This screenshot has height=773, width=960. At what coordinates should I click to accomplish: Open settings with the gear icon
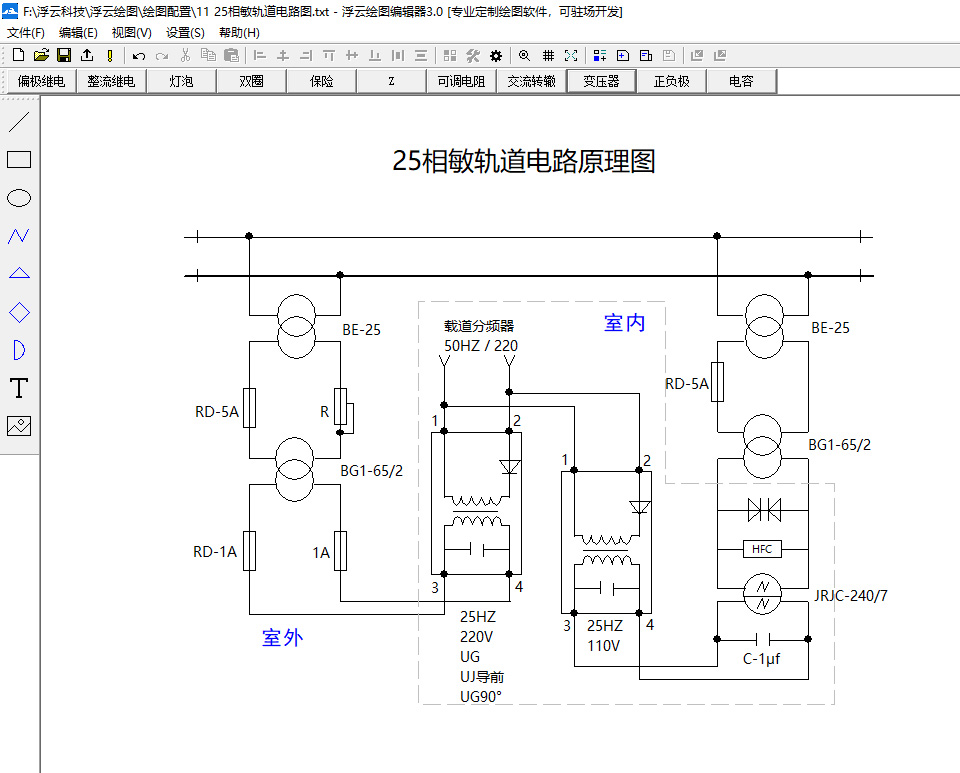tap(496, 56)
